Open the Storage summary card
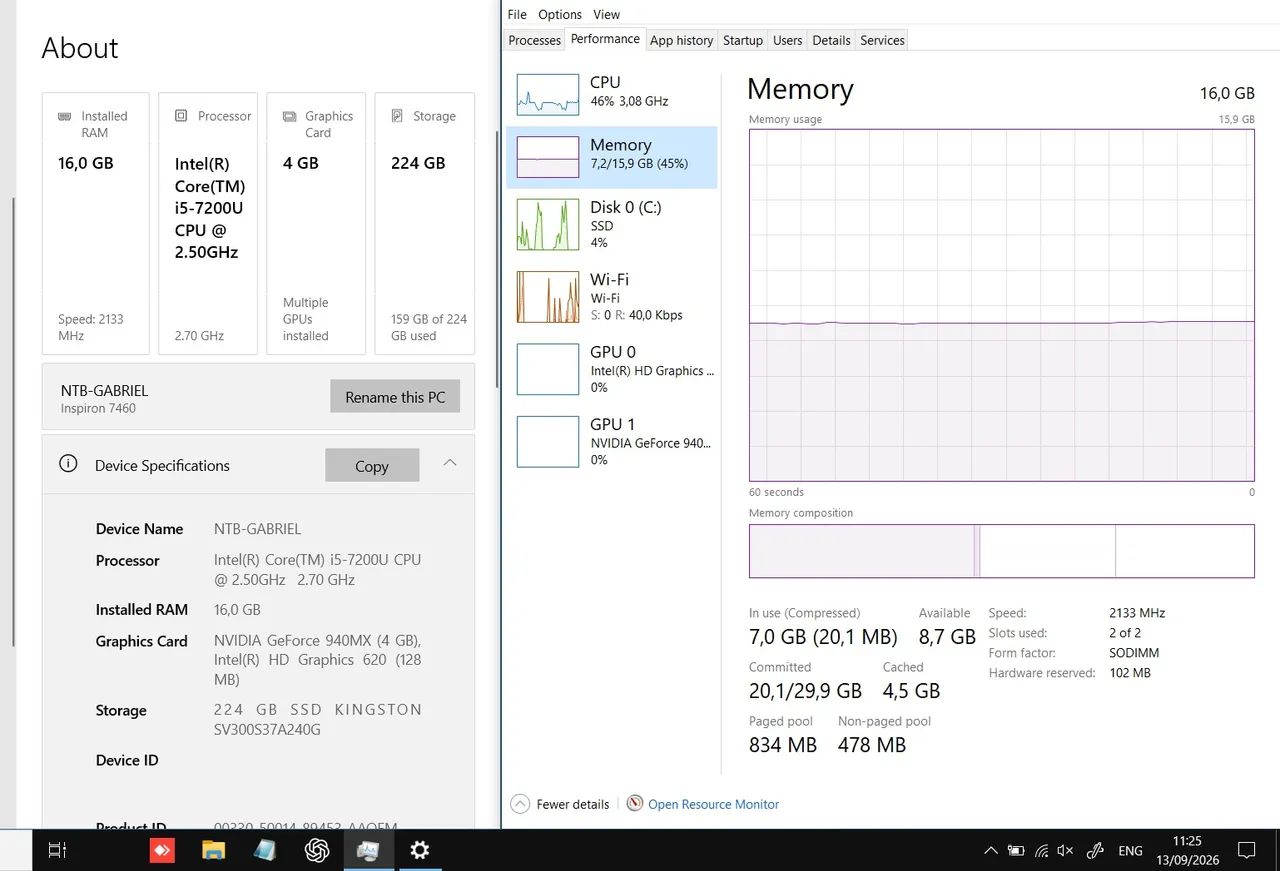 tap(424, 223)
